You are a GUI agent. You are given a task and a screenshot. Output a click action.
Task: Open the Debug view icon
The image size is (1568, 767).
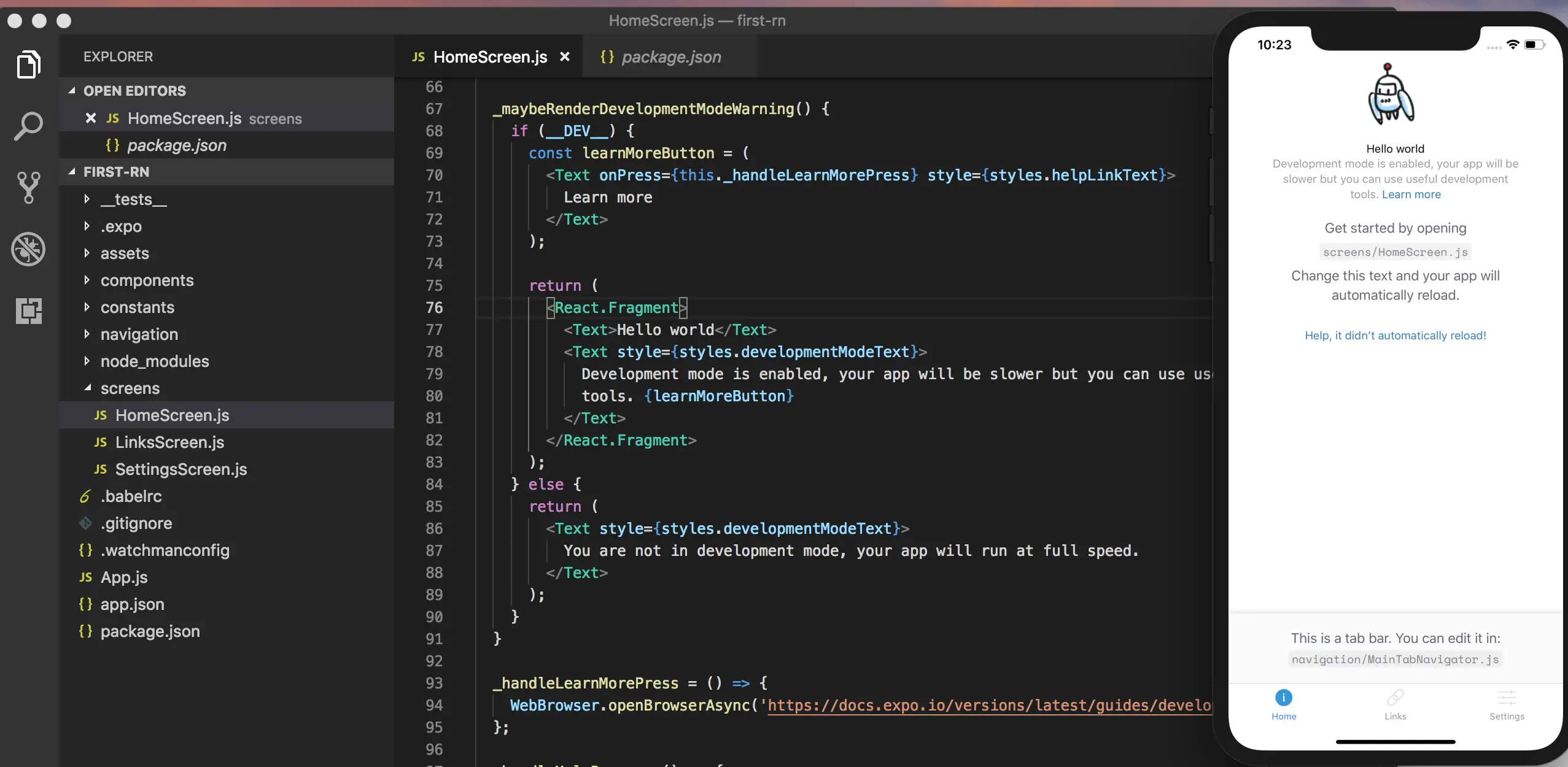click(28, 249)
